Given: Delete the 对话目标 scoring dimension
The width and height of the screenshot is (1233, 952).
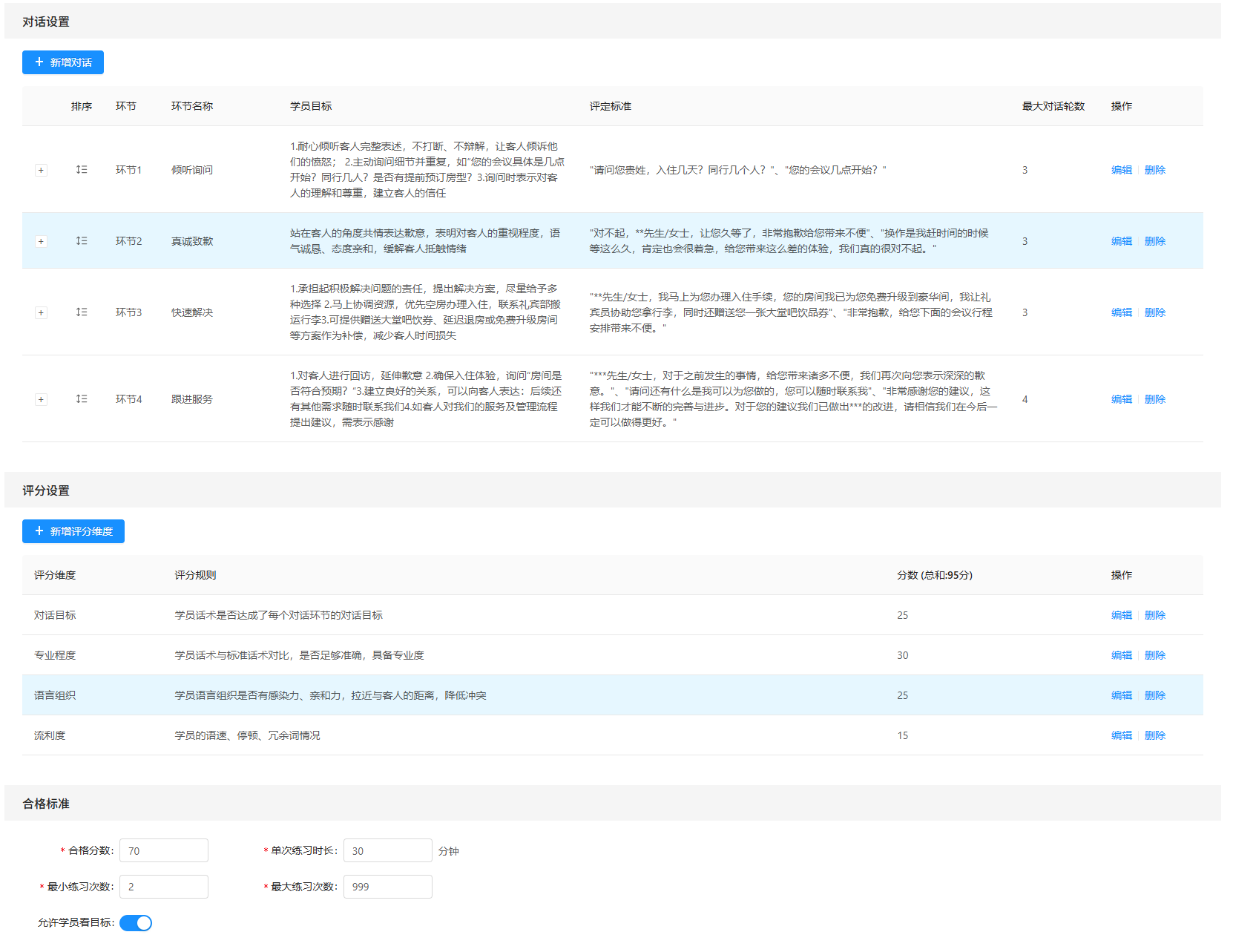Looking at the screenshot, I should click(1154, 615).
